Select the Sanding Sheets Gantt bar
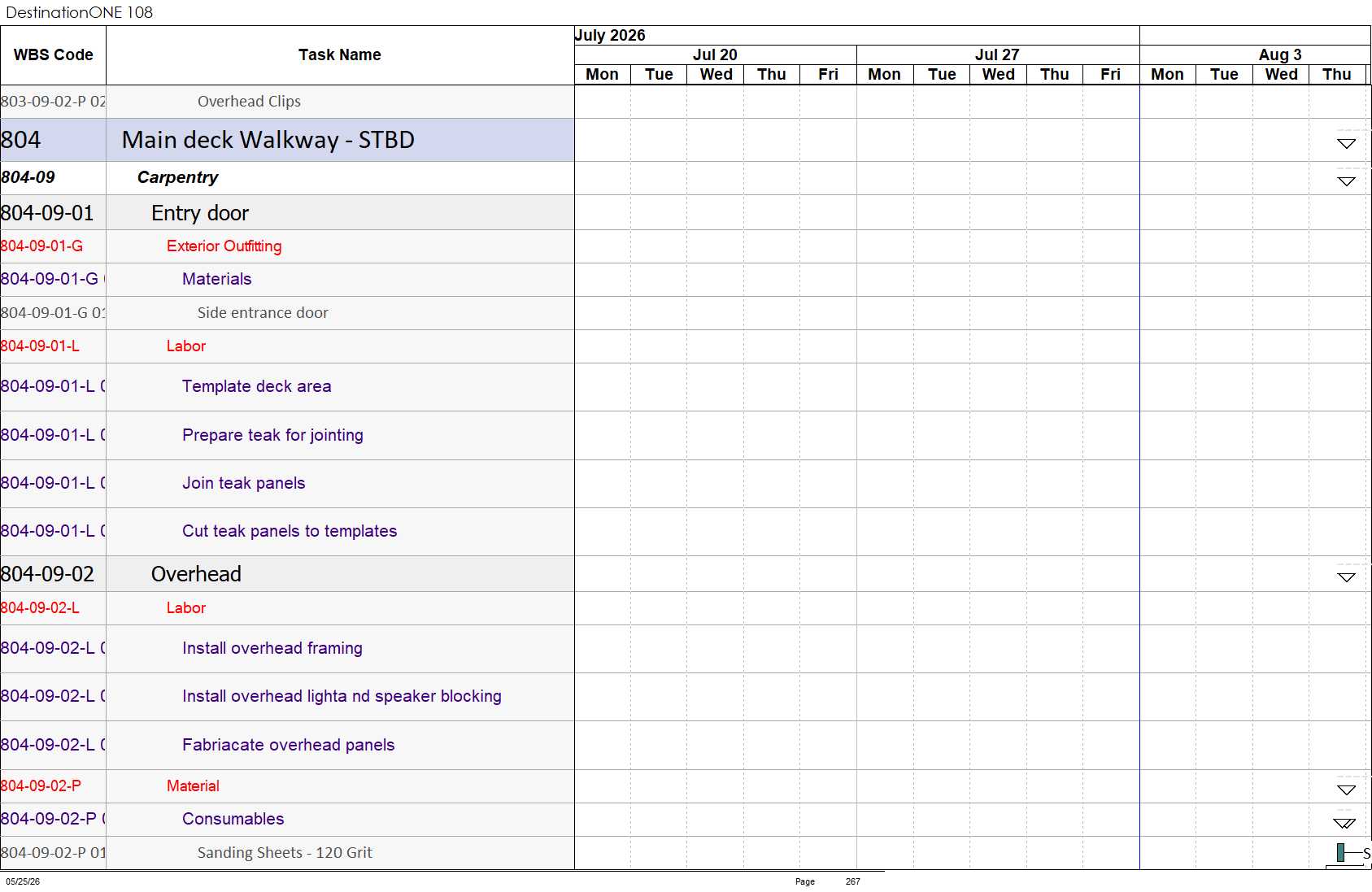The height and width of the screenshot is (892, 1372). point(1340,853)
